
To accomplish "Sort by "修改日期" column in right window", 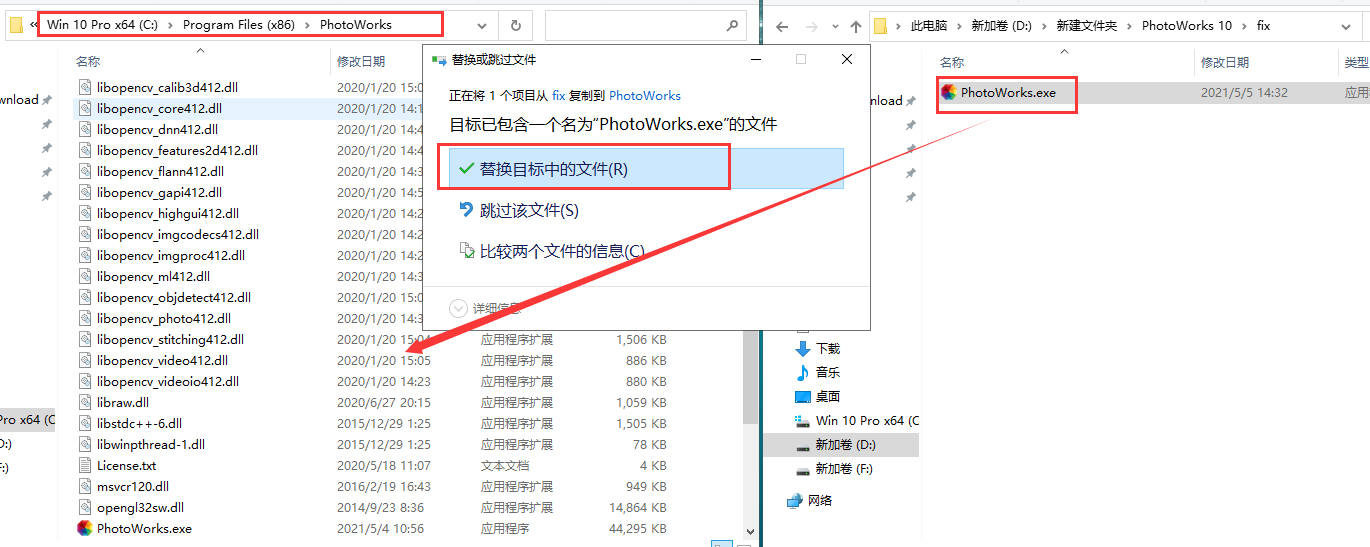I will pyautogui.click(x=1225, y=62).
